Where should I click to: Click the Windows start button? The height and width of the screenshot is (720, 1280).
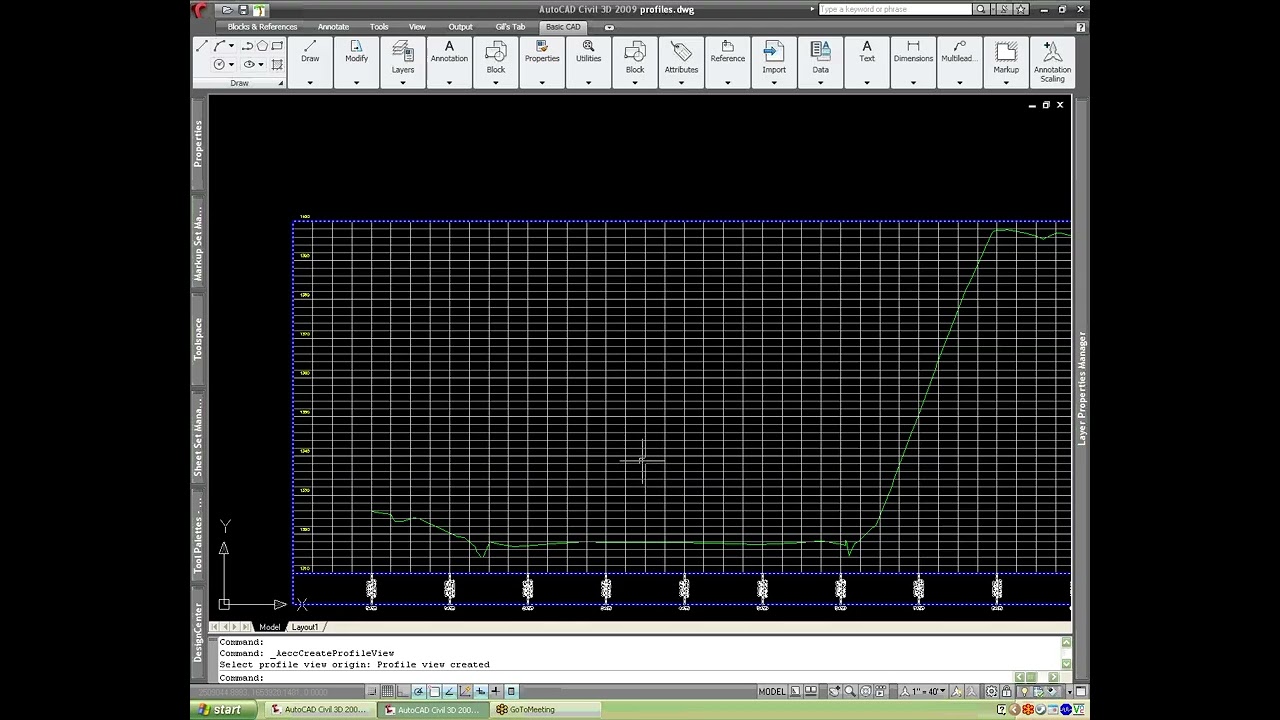[221, 710]
